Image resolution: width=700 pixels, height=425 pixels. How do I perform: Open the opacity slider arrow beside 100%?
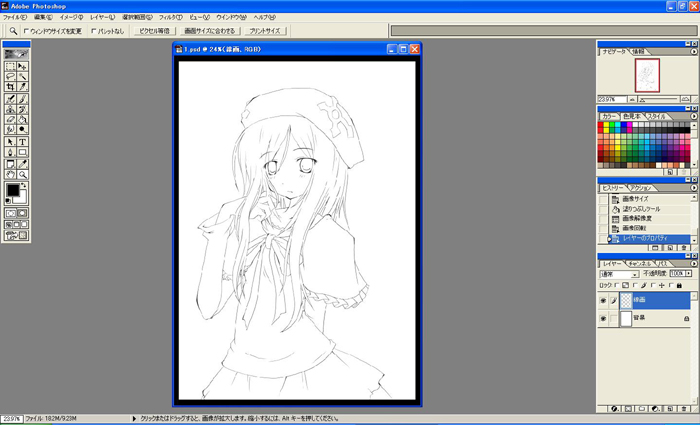tap(689, 273)
